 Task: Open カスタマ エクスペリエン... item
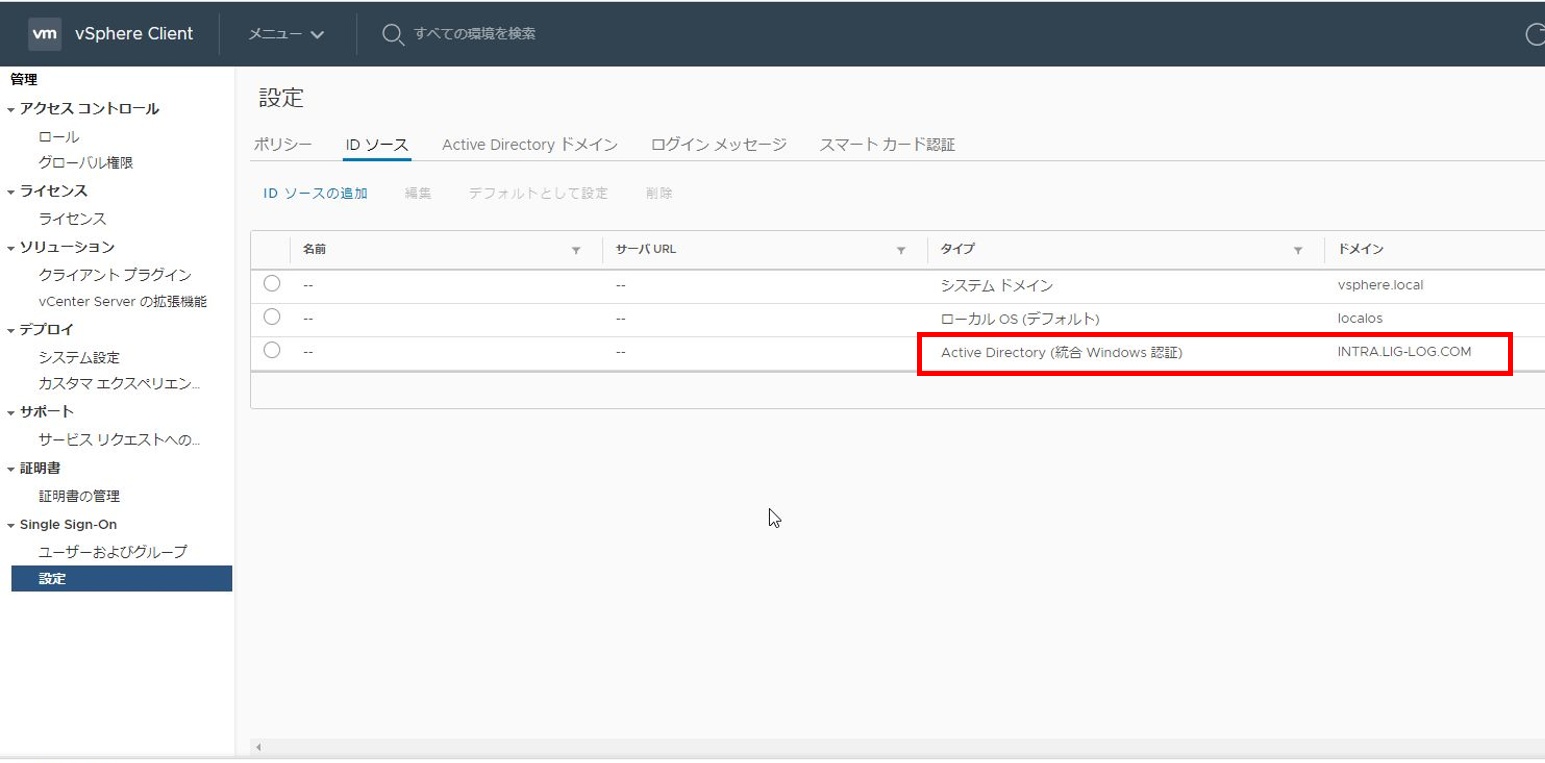[120, 383]
